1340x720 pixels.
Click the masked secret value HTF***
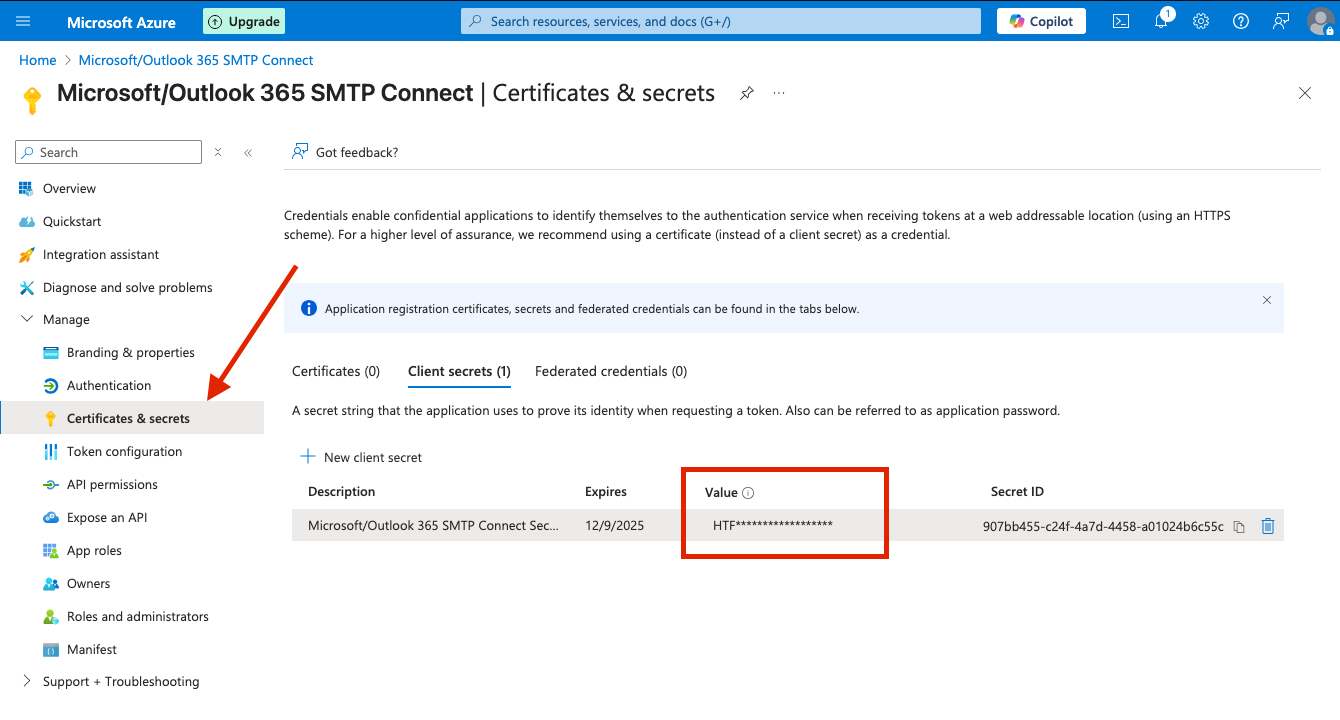773,525
